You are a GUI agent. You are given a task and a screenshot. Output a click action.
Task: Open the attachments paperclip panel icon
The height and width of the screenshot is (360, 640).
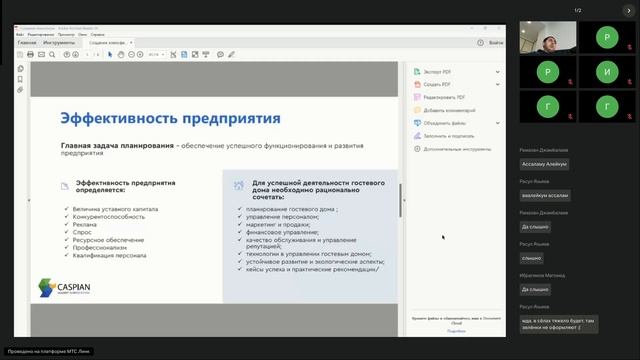[x=20, y=90]
